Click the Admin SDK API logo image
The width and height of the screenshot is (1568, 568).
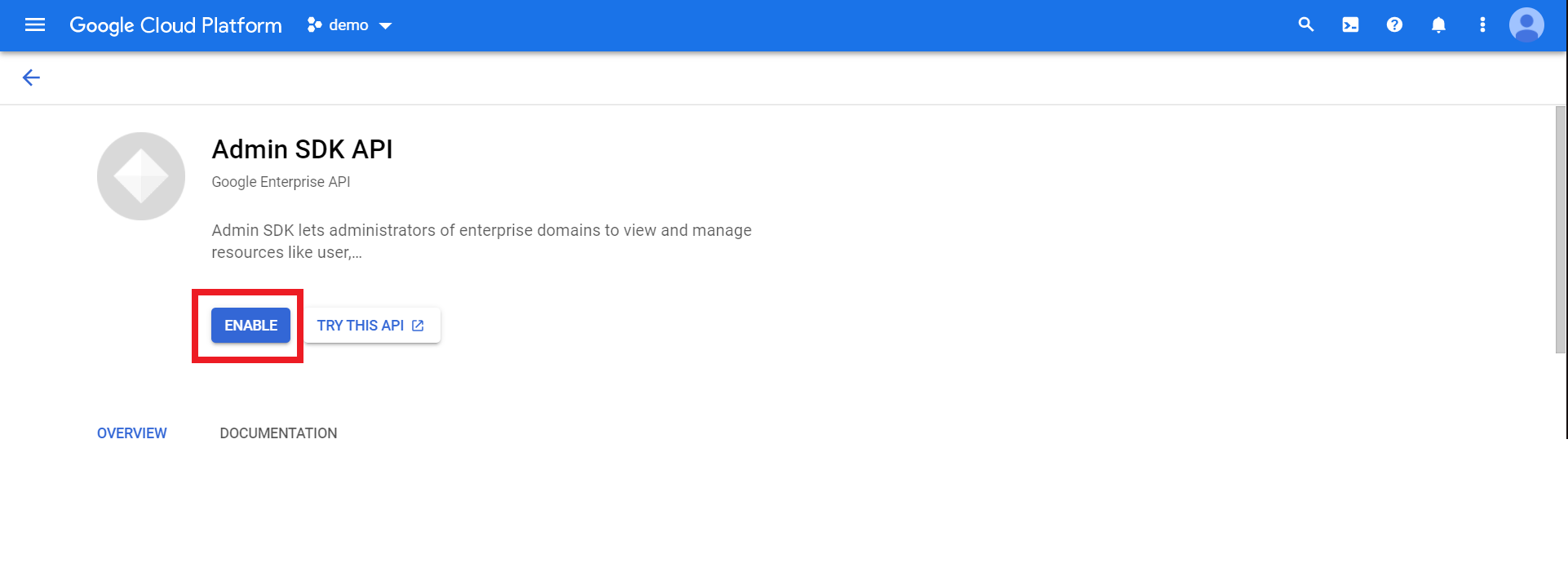141,176
